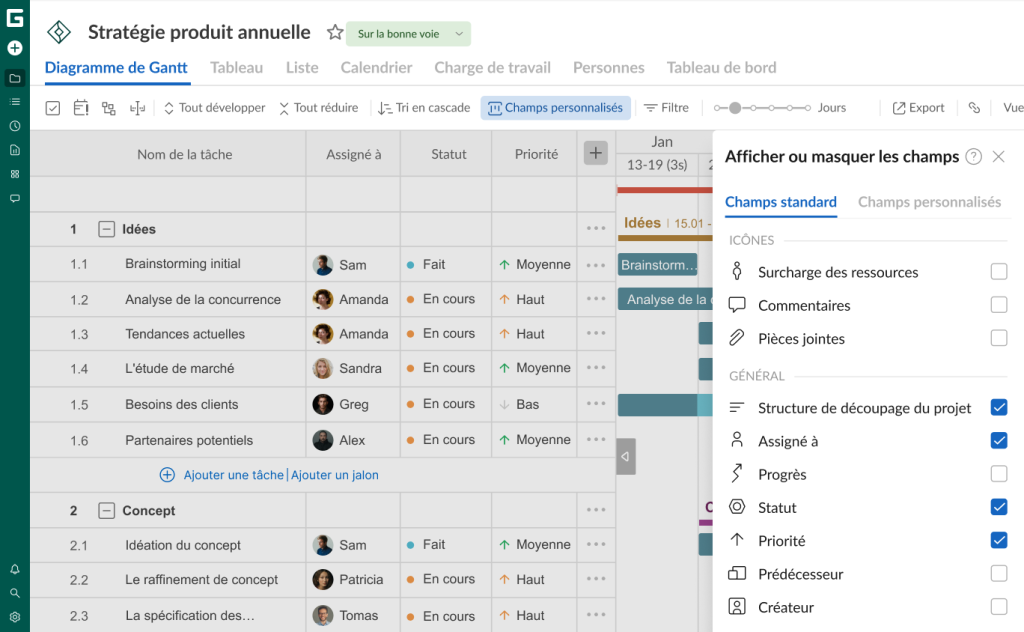The height and width of the screenshot is (632, 1024).
Task: Click the link sharing icon in toolbar
Action: 974,108
